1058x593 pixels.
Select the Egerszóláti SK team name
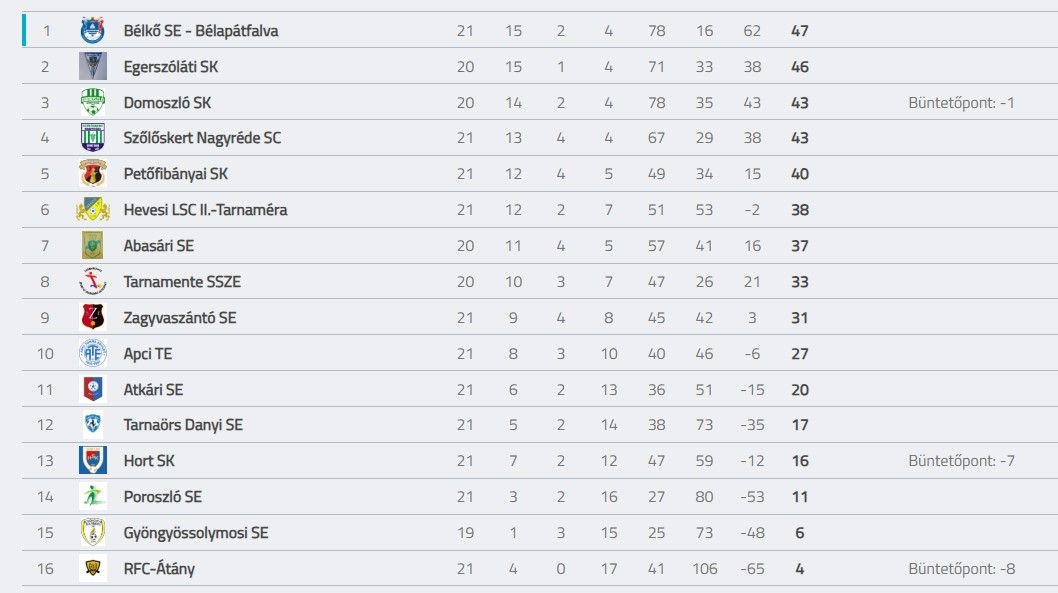tap(171, 67)
